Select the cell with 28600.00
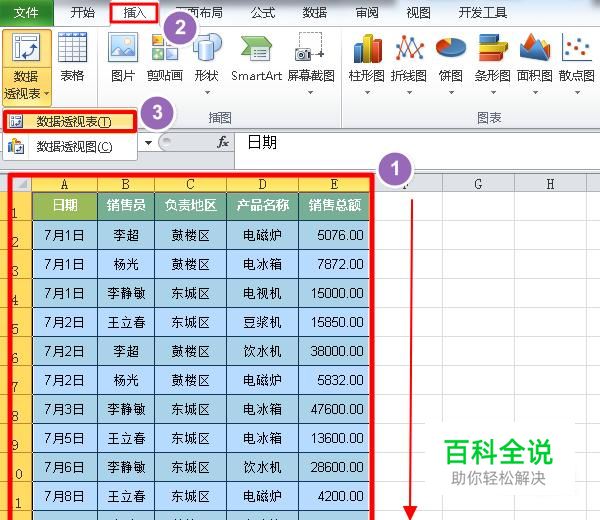Viewport: 600px width, 520px height. pyautogui.click(x=334, y=468)
